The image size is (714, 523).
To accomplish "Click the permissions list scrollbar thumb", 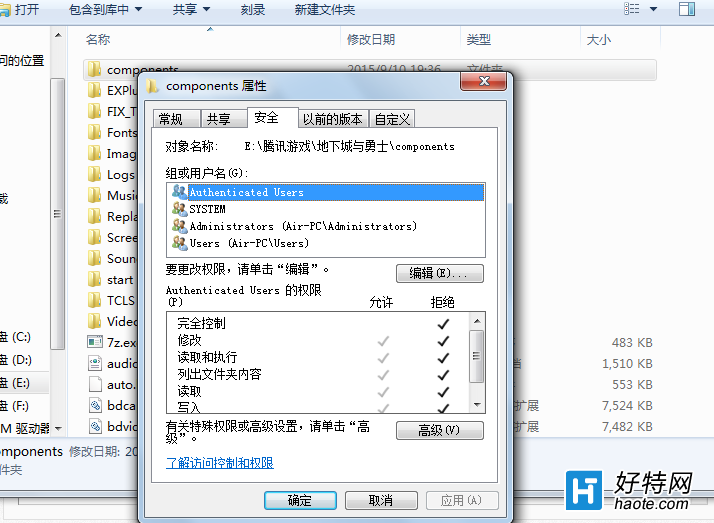I will [477, 356].
